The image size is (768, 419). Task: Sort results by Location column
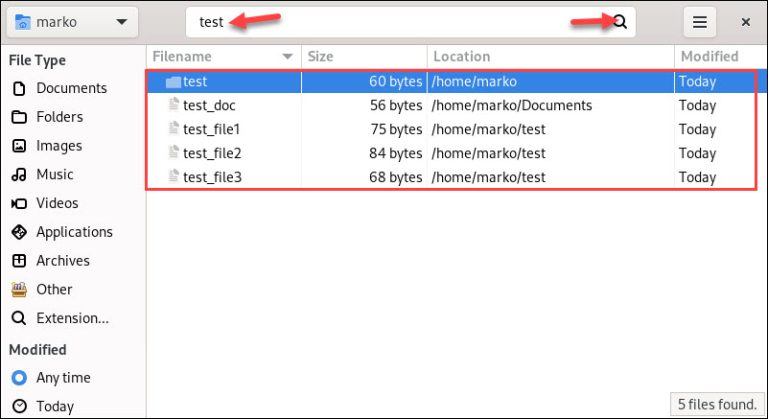point(551,57)
